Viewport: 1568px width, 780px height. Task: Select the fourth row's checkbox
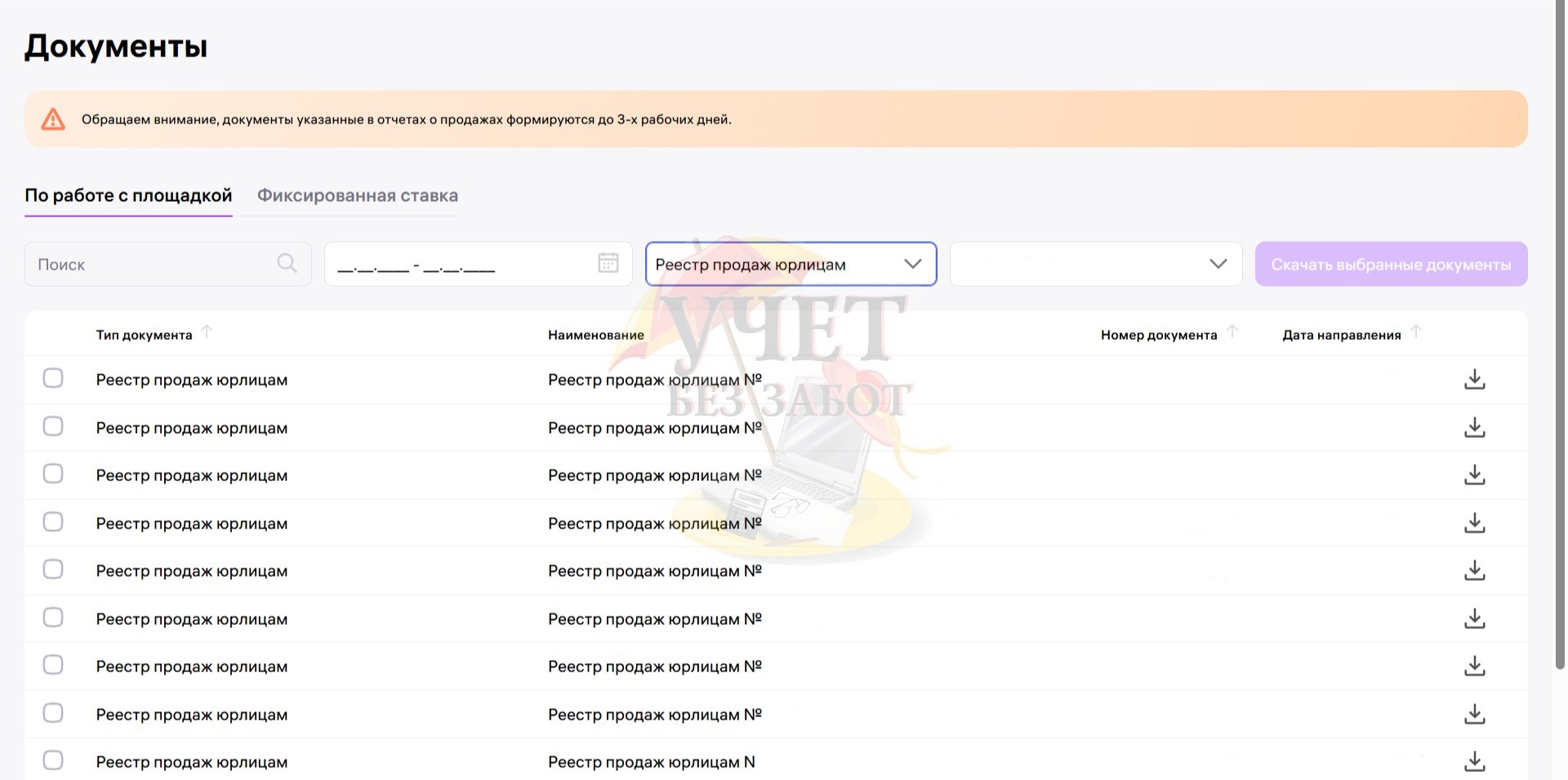[x=53, y=522]
